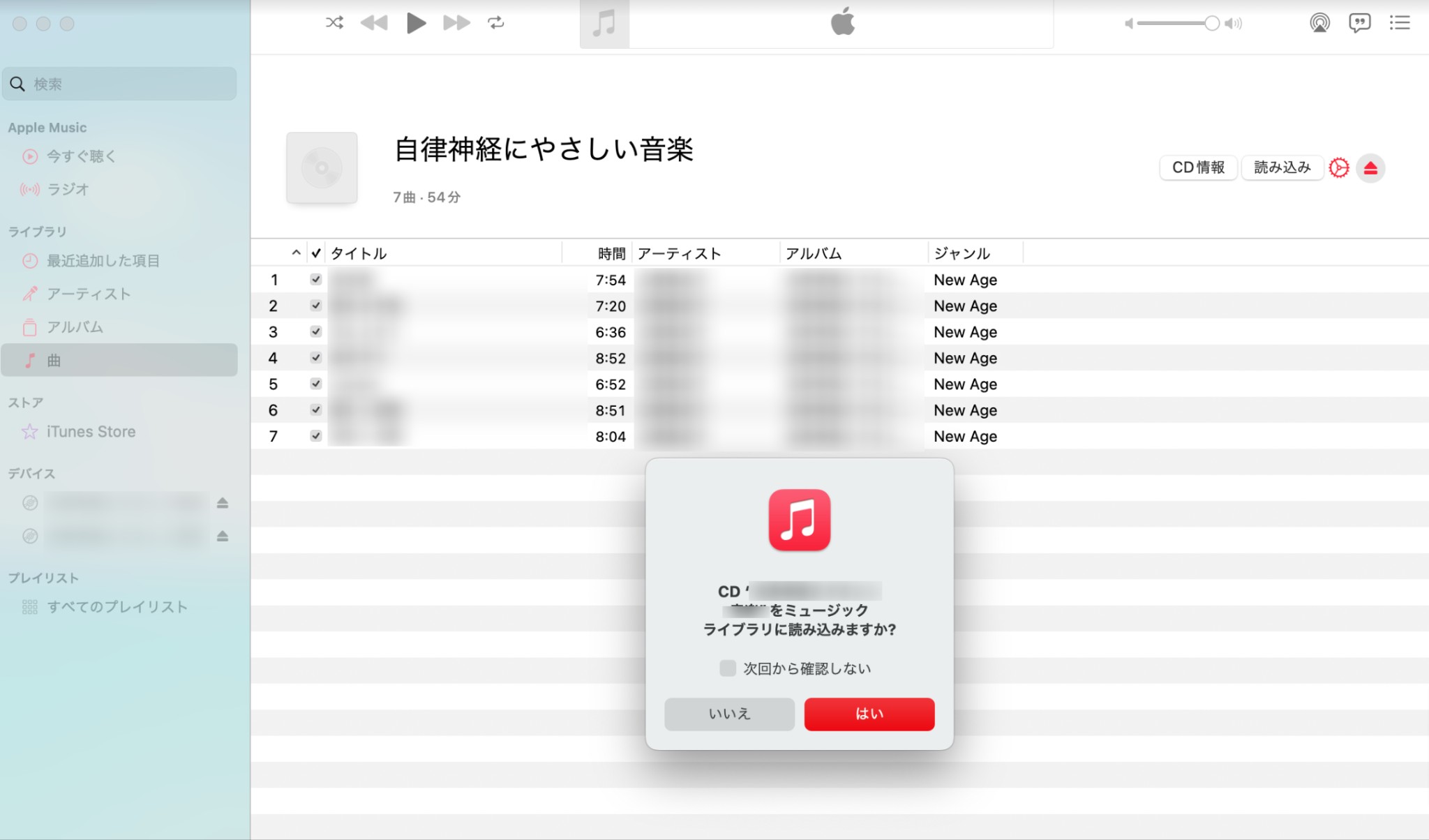
Task: Focus the 検索 search field
Action: pos(119,84)
